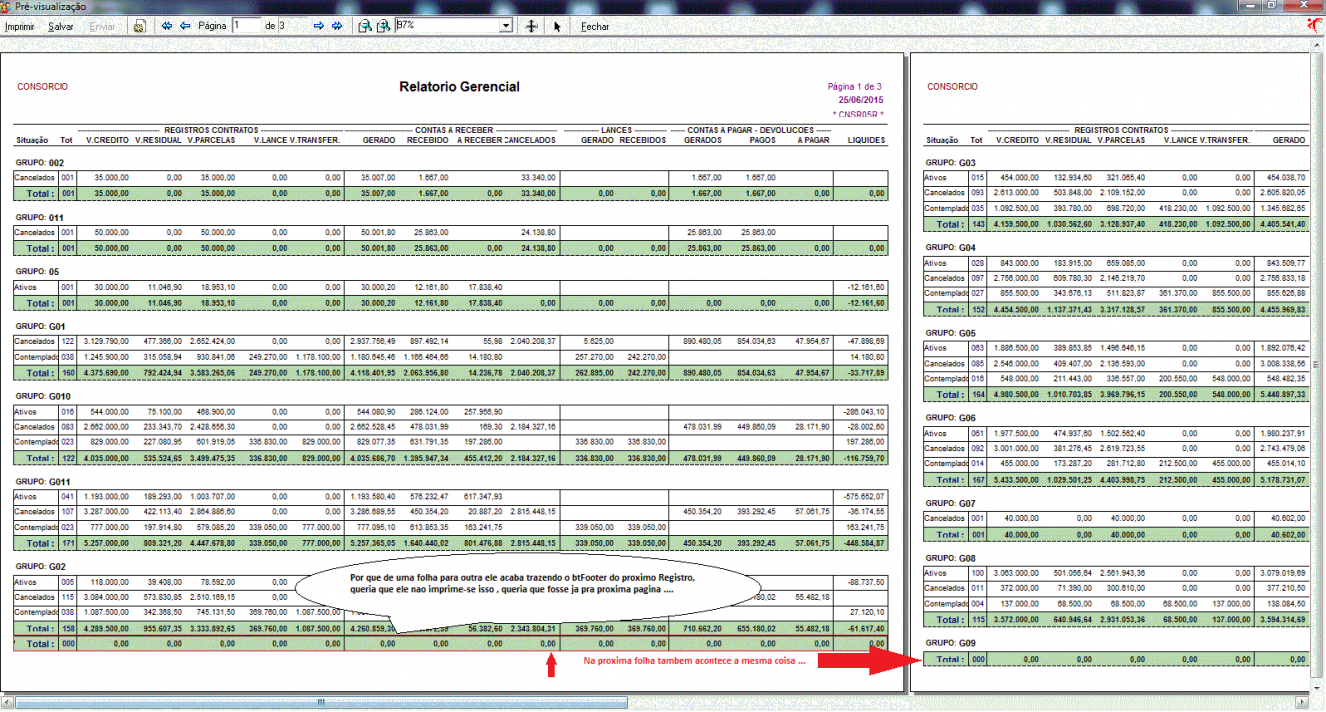Click the GRUPO: G06 heading on page two
1326x712 pixels.
tap(950, 417)
